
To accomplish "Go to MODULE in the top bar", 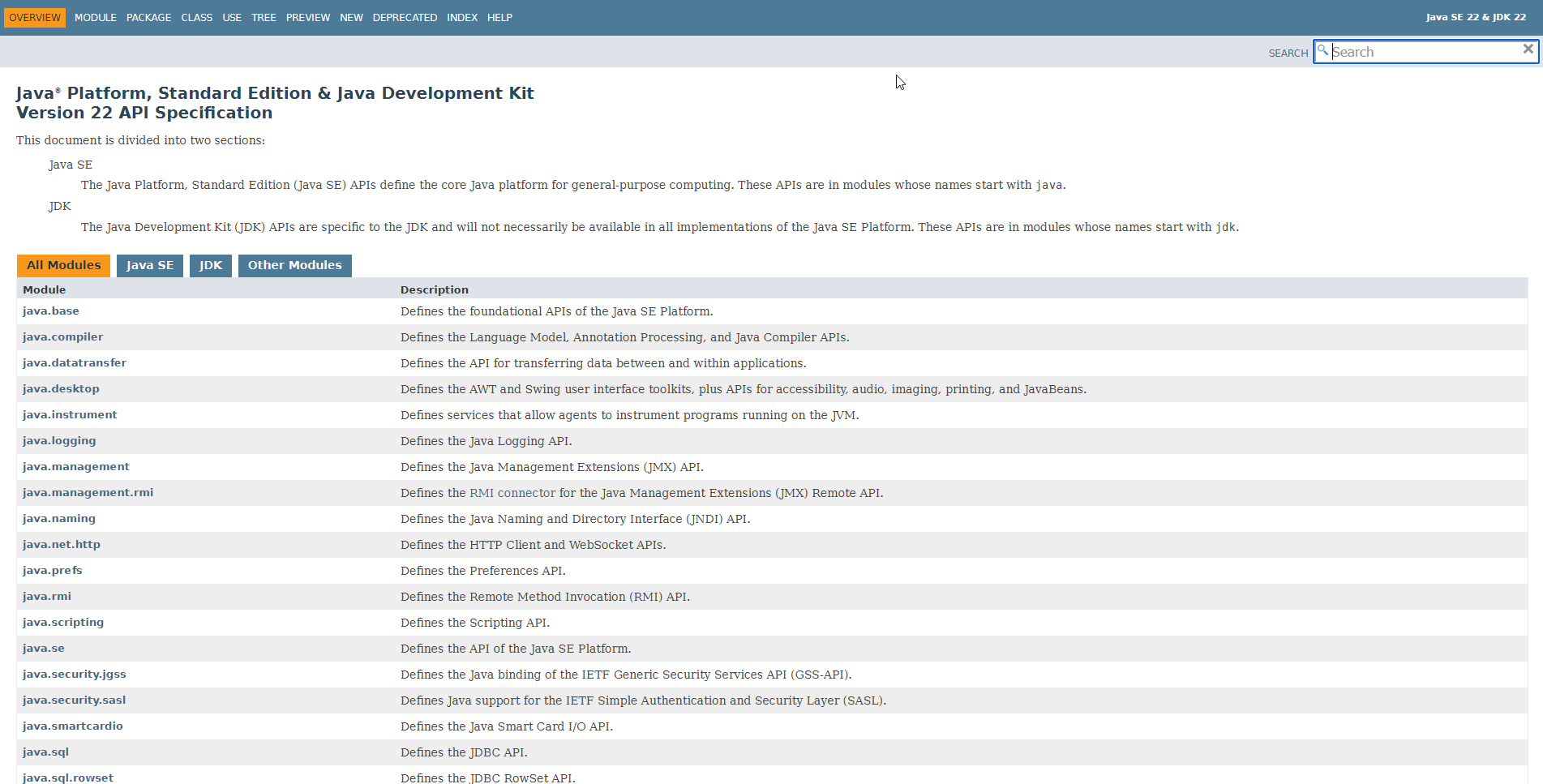I will [96, 18].
